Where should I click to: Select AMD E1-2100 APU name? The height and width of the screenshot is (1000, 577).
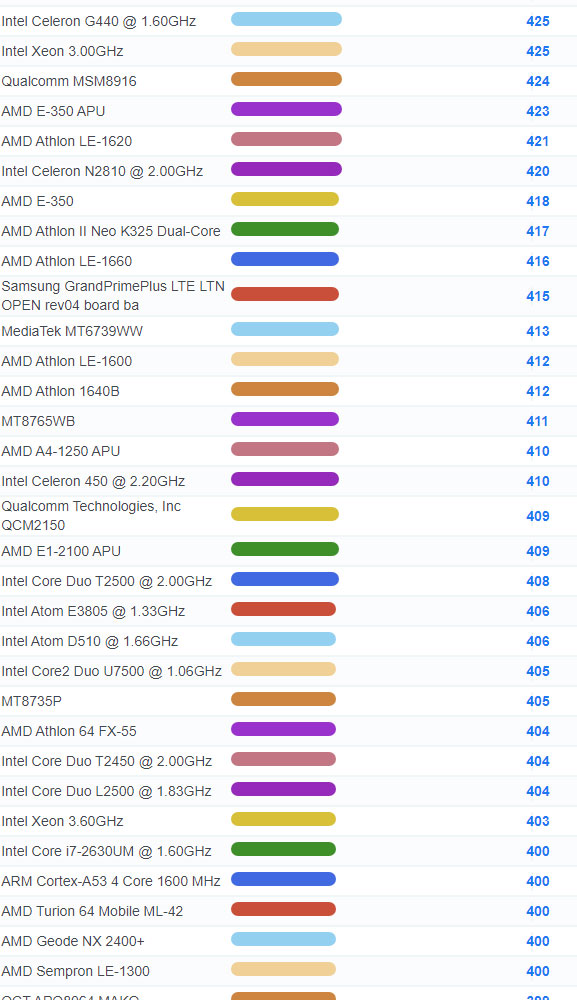61,551
